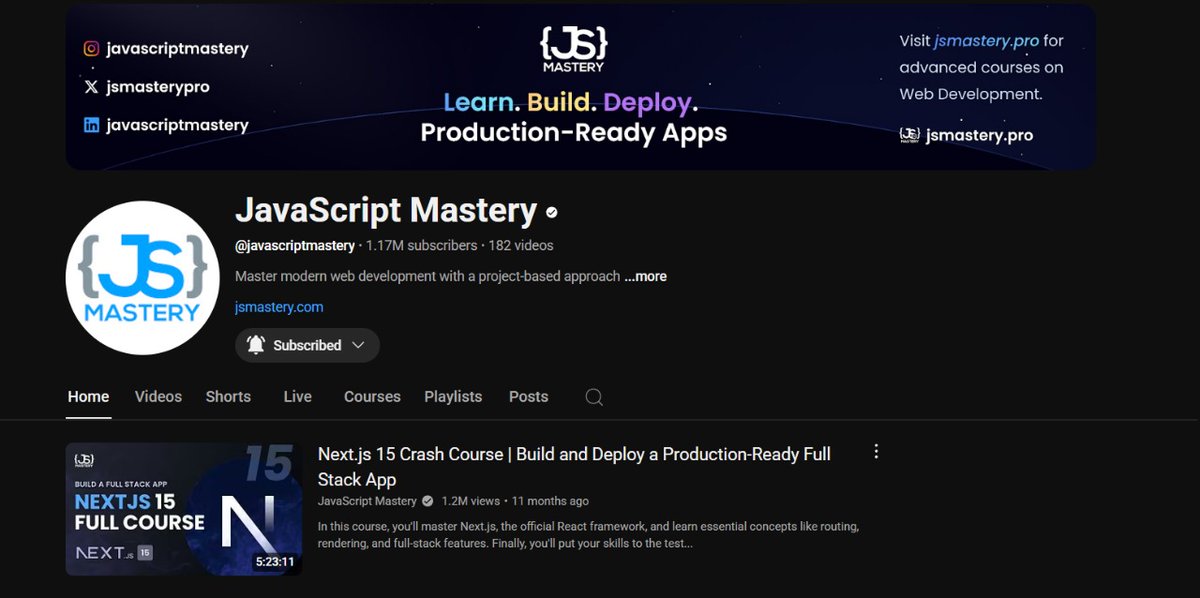Viewport: 1200px width, 598px height.
Task: Click the 1.2M views text
Action: tap(470, 501)
